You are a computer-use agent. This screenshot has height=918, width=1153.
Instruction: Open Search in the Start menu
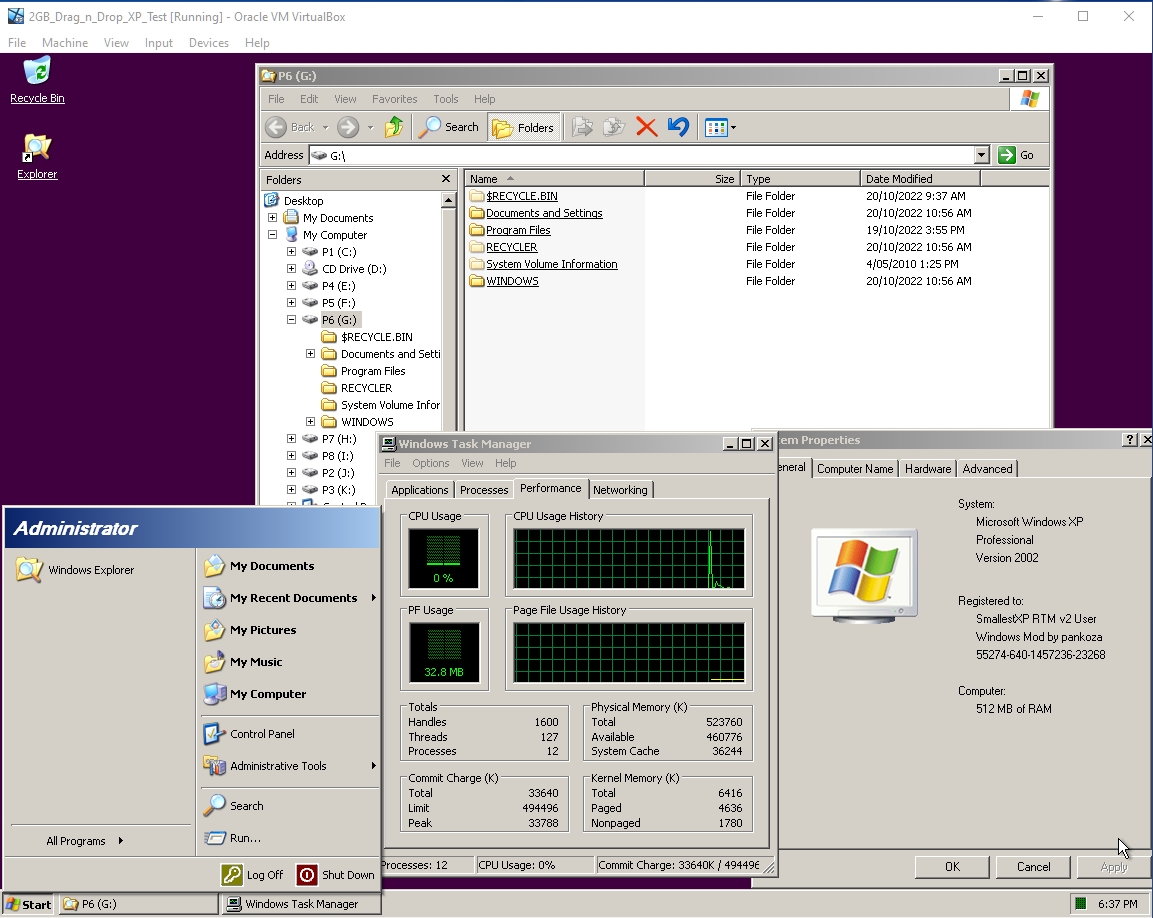pyautogui.click(x=234, y=806)
